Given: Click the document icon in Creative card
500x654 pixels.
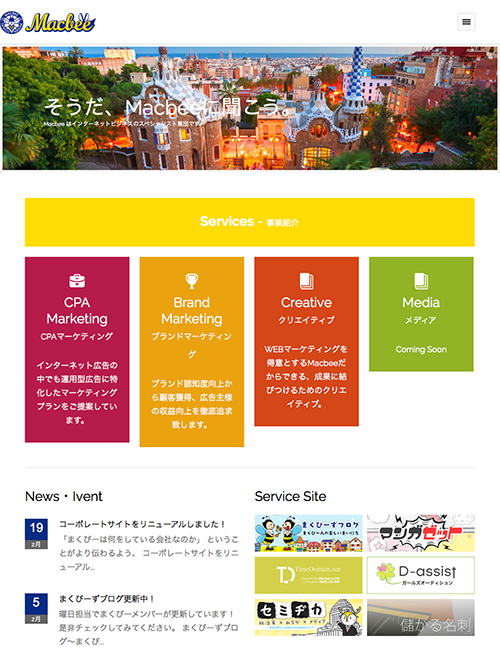Looking at the screenshot, I should click(307, 281).
